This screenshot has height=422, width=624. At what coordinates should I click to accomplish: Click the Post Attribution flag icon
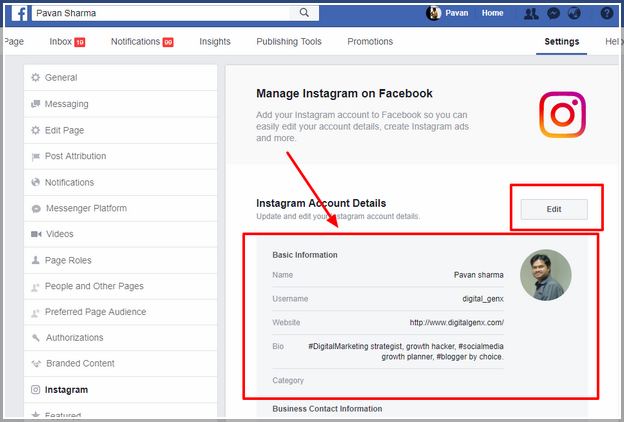(35, 156)
